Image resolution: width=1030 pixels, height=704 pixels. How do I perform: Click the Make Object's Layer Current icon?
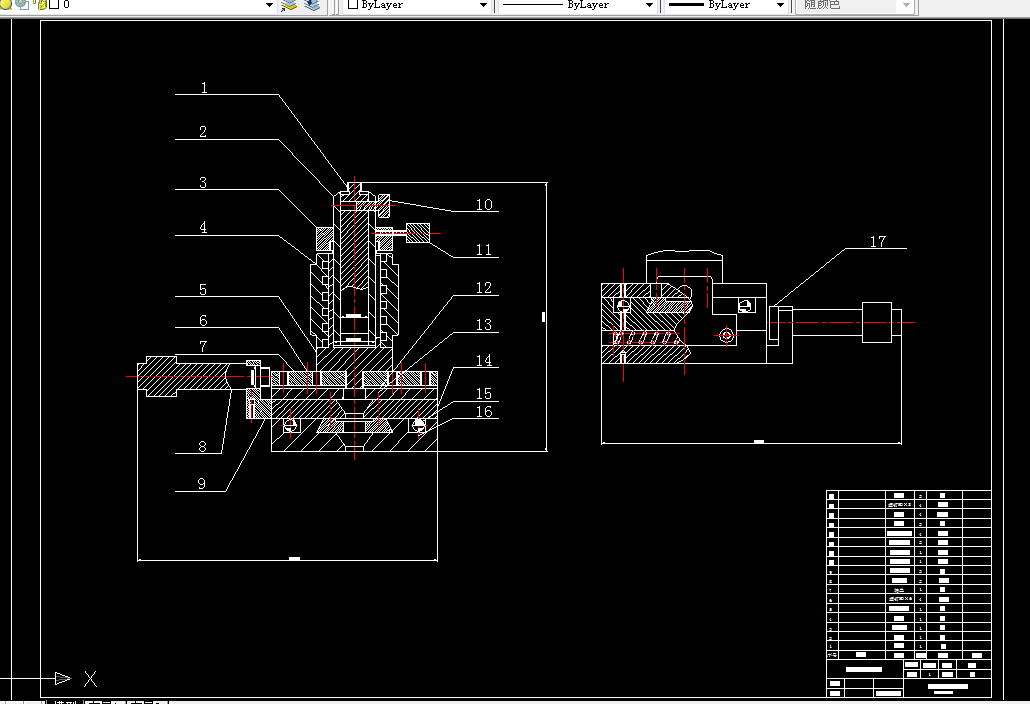[x=289, y=5]
